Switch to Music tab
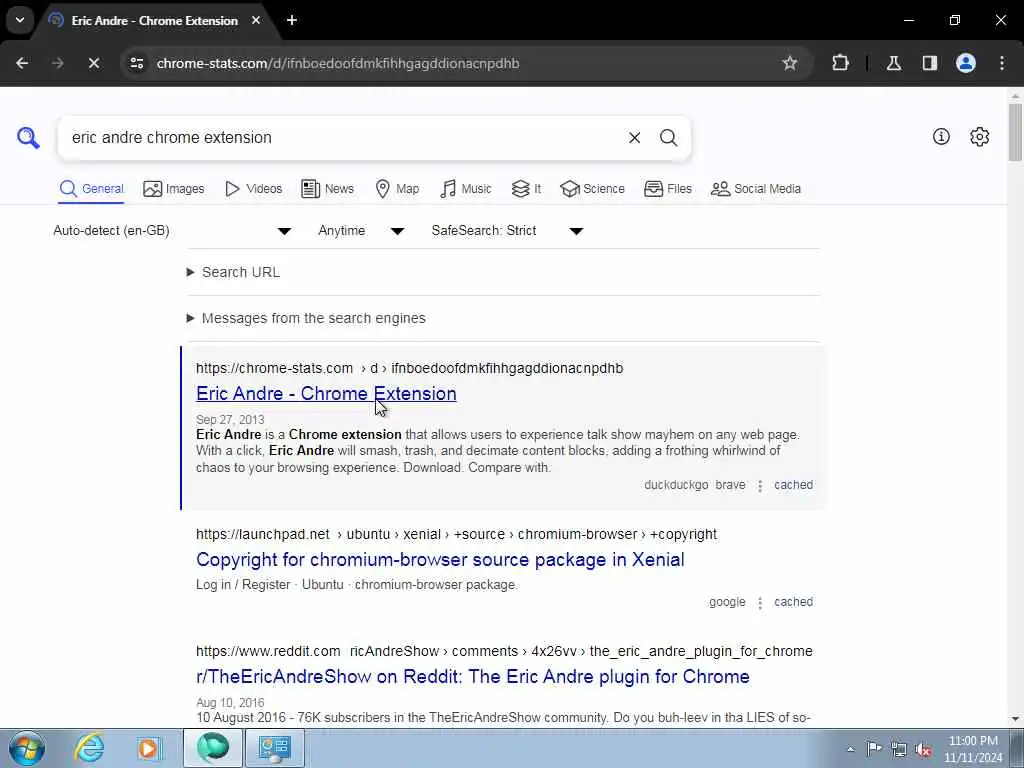 coord(466,189)
